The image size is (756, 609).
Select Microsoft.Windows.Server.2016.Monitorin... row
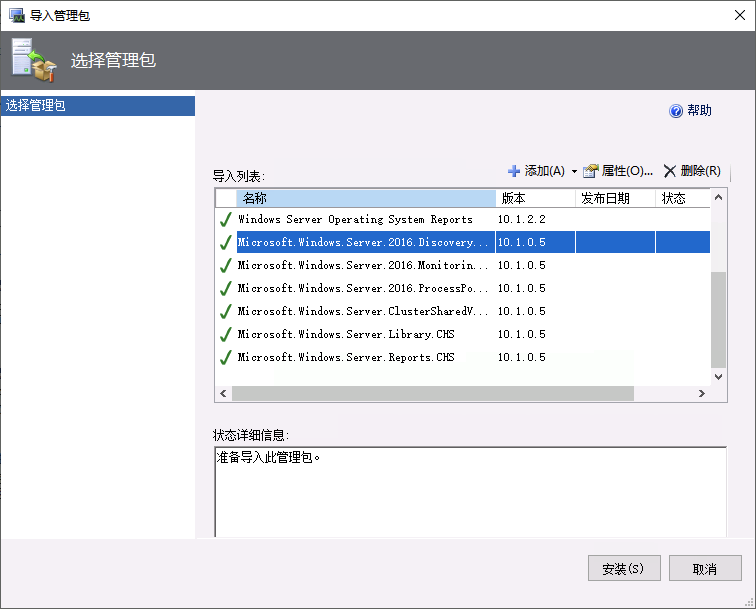(x=463, y=265)
